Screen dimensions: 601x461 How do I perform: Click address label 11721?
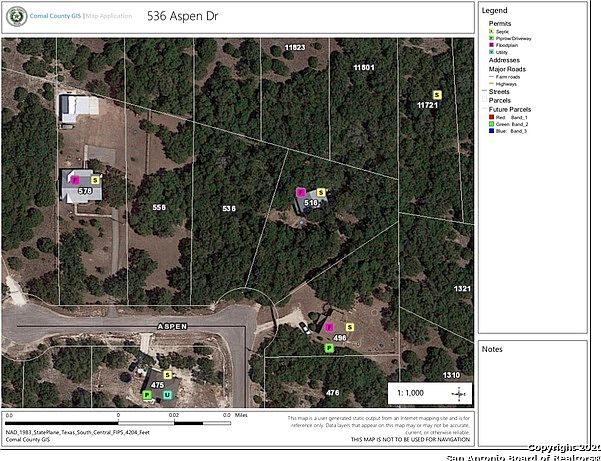click(427, 105)
